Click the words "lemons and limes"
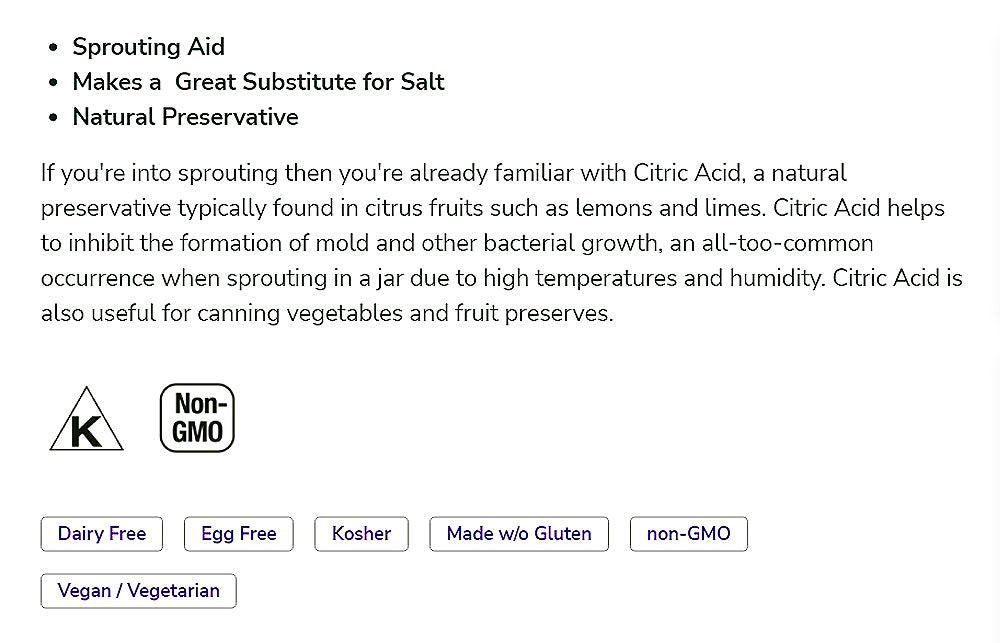Screen dimensions: 1000x643 click(688, 208)
